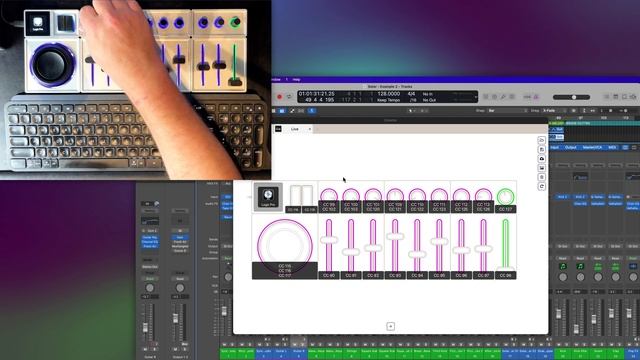Select the MIDI filter in mixer header
Screen dimensions: 640x360
612,147
